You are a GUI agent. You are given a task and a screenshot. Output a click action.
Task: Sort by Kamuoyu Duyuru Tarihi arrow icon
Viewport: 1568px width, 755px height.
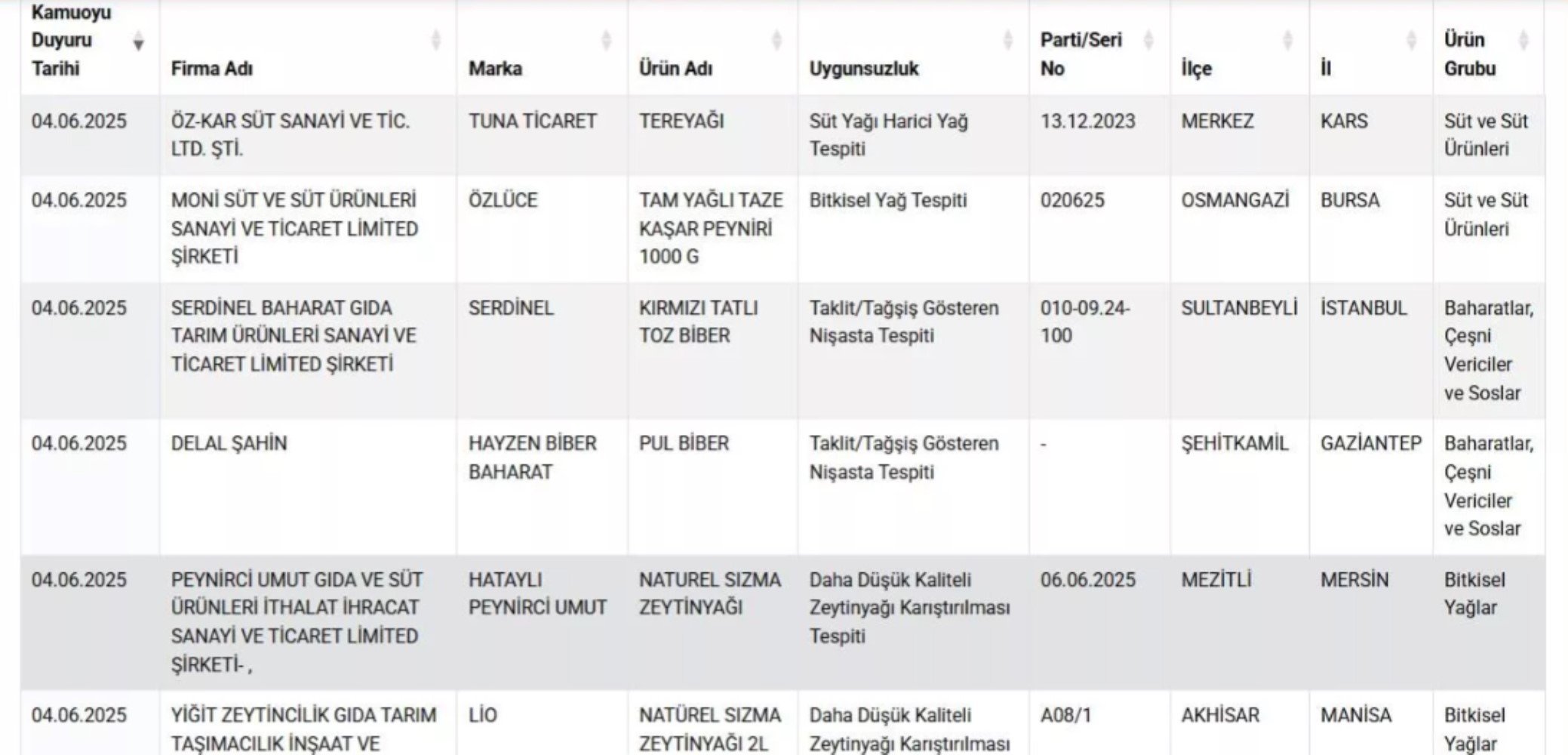click(x=138, y=41)
